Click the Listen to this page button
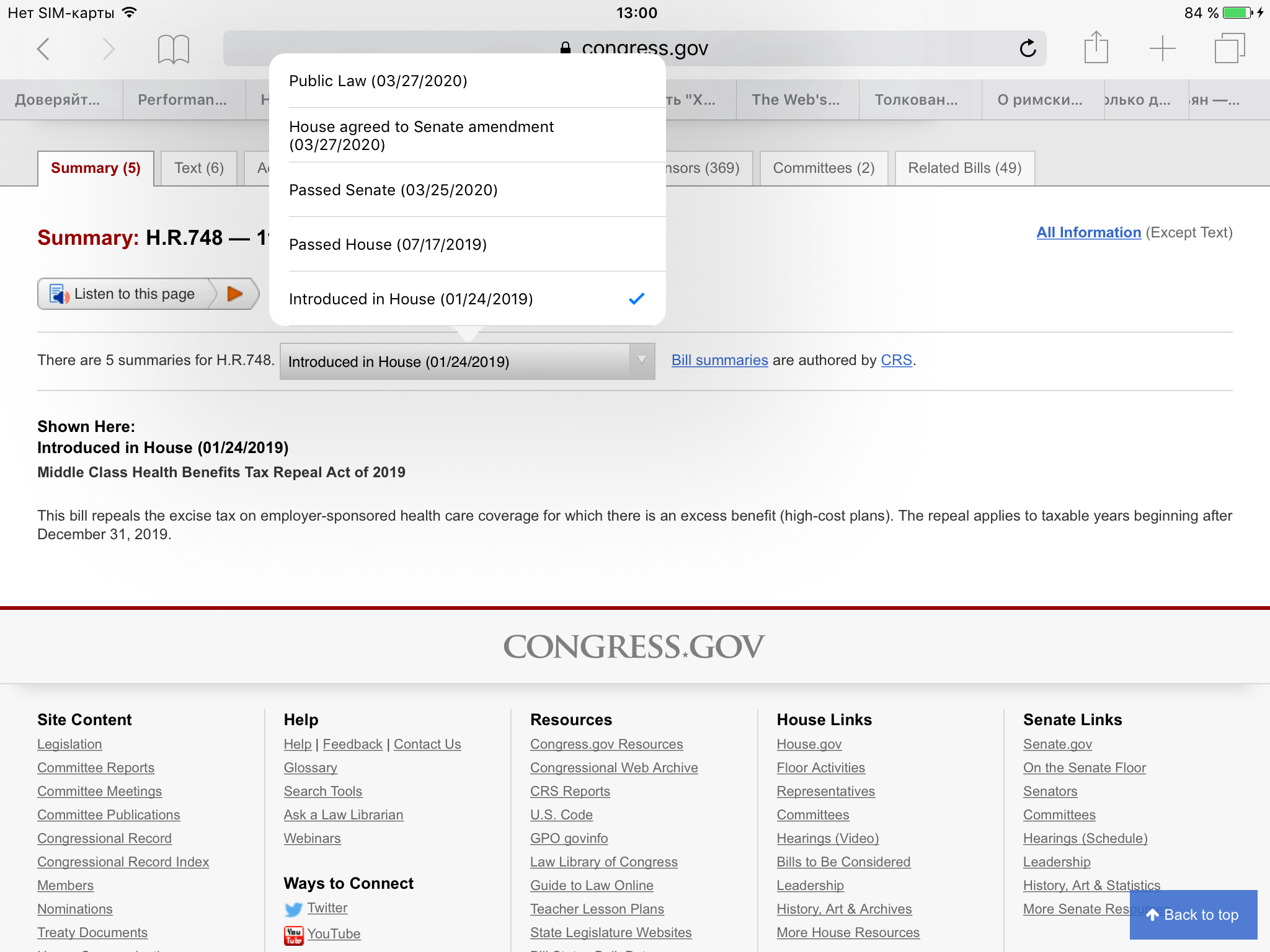 point(148,294)
